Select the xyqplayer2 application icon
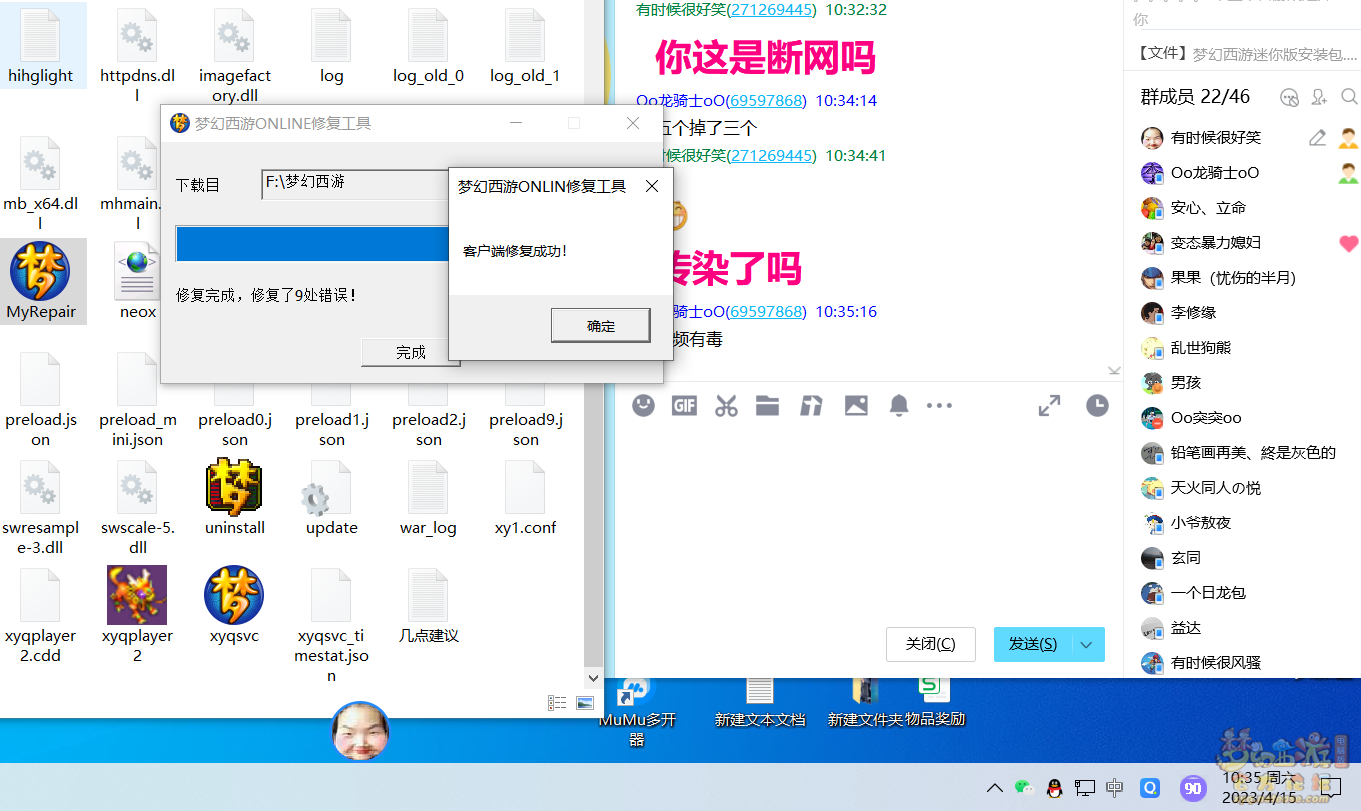Image resolution: width=1361 pixels, height=811 pixels. coord(137,614)
